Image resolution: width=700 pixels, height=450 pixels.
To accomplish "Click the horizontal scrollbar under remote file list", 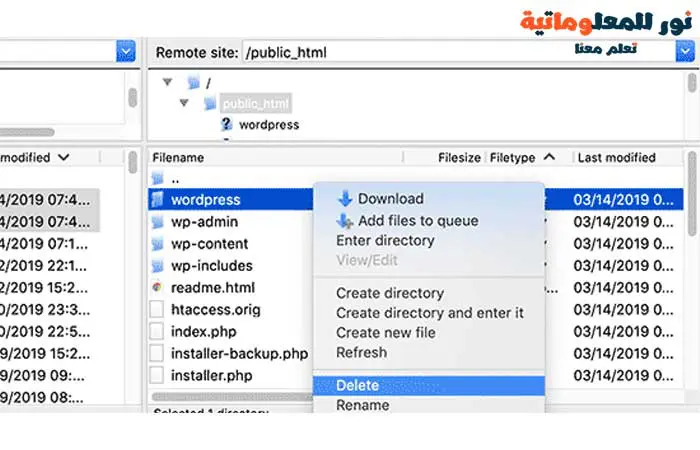I will [232, 397].
